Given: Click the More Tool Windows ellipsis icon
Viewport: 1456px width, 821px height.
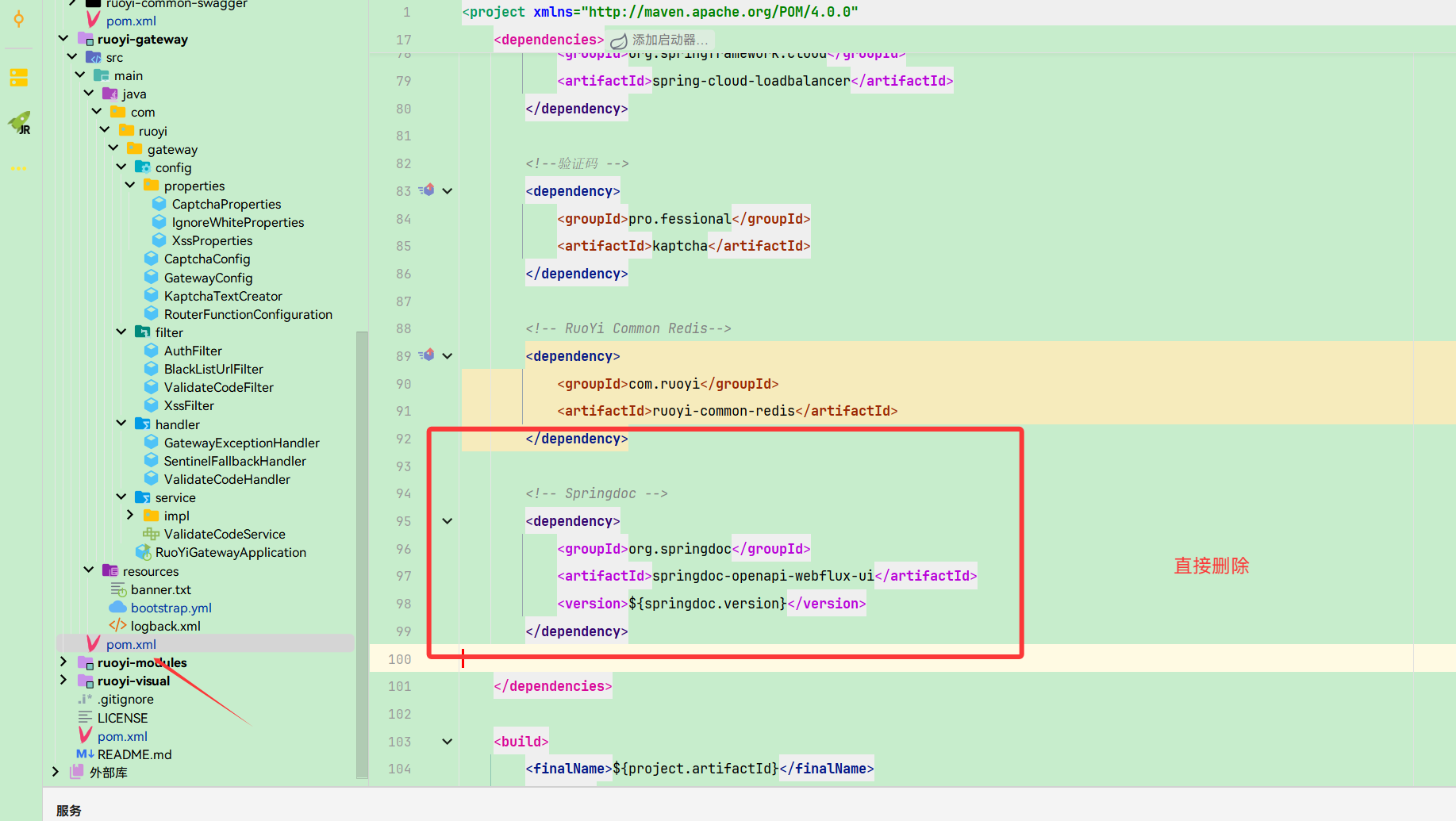Looking at the screenshot, I should point(18,168).
